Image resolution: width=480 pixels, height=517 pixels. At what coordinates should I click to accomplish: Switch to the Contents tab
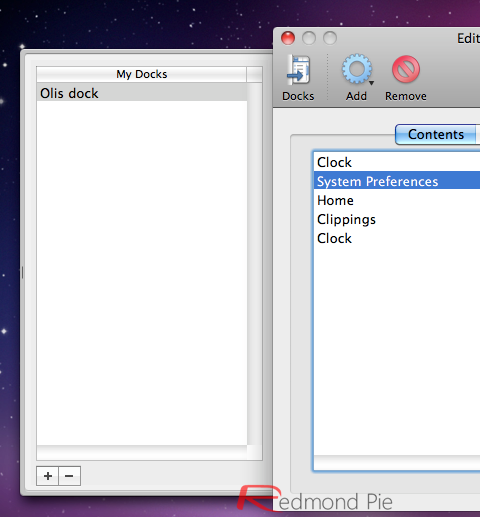tap(436, 134)
